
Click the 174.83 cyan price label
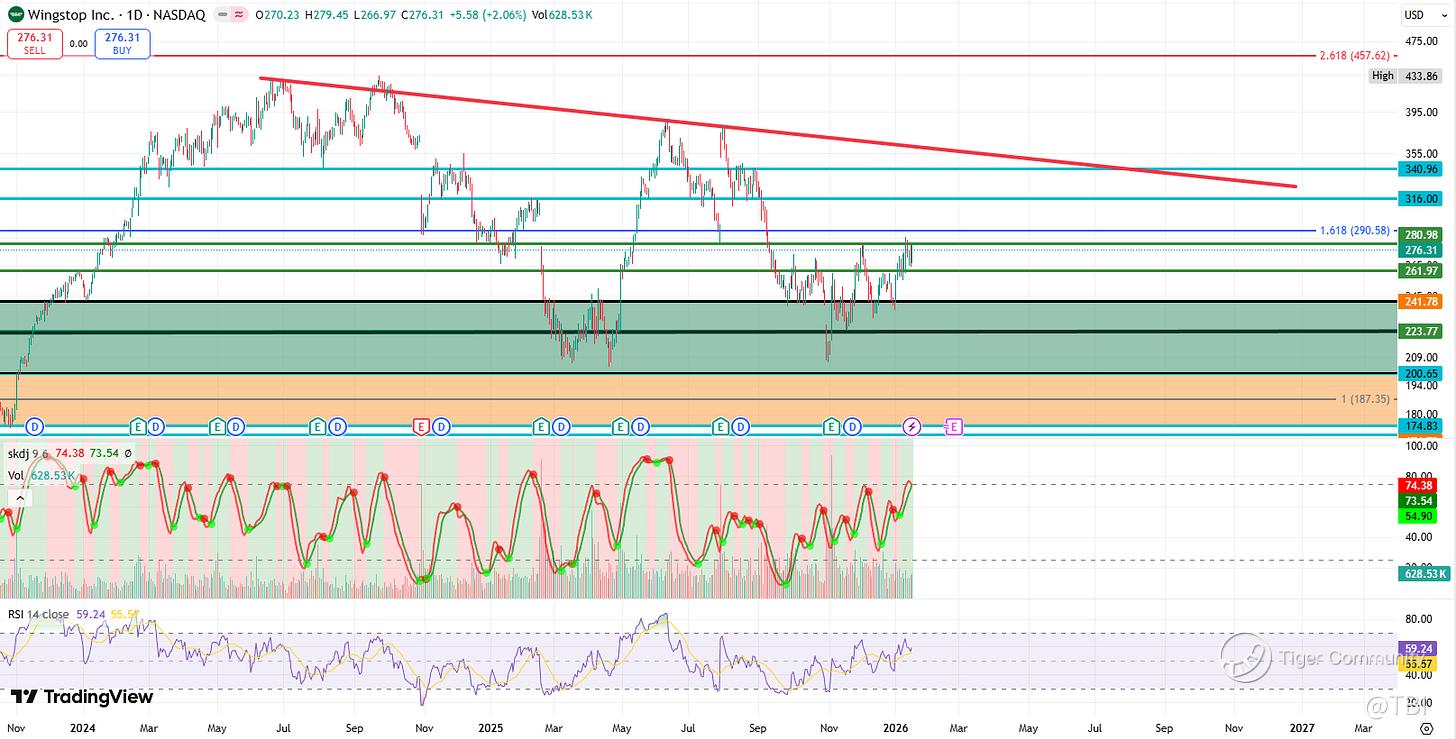(x=1421, y=426)
